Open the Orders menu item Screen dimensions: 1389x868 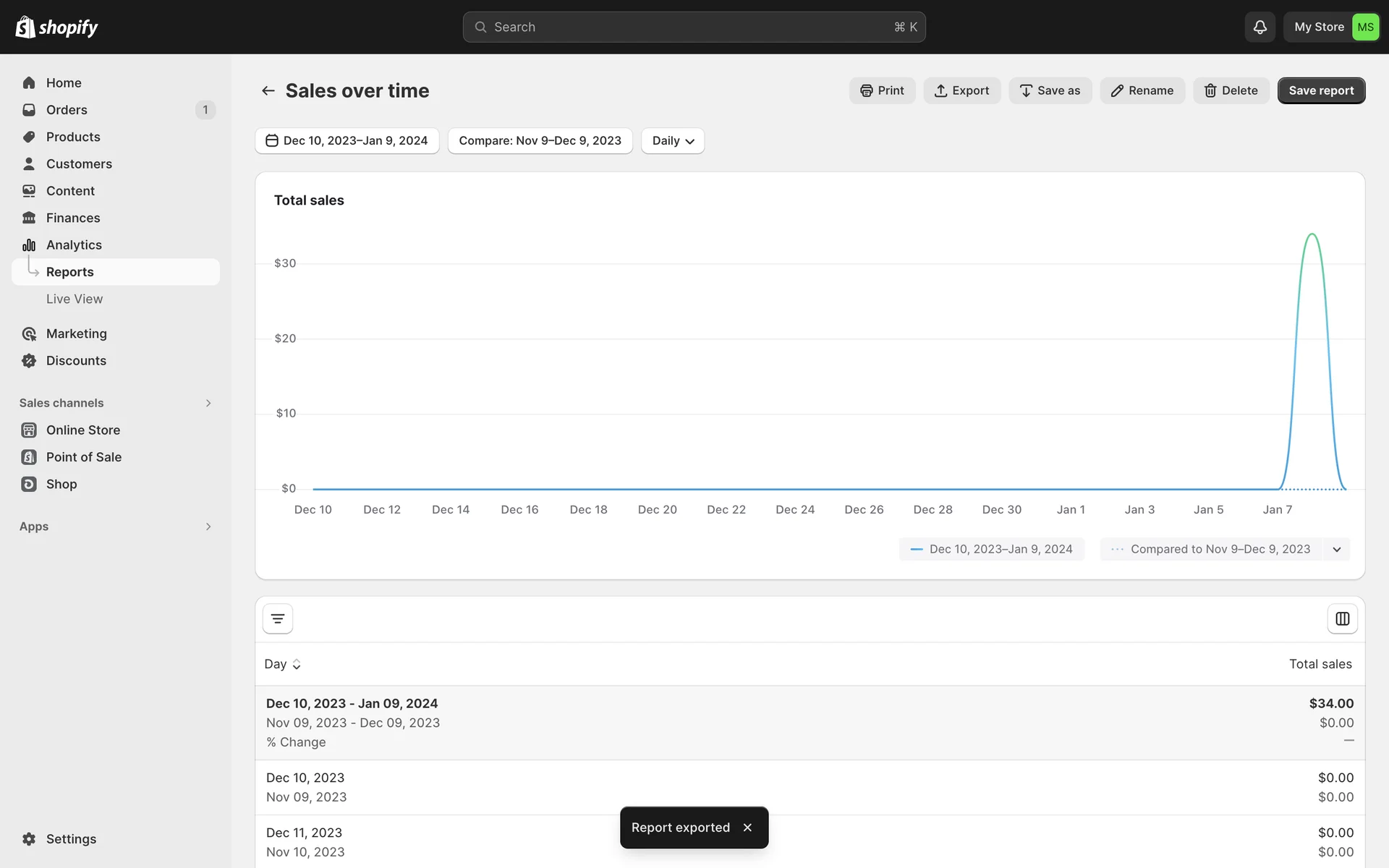tap(67, 110)
